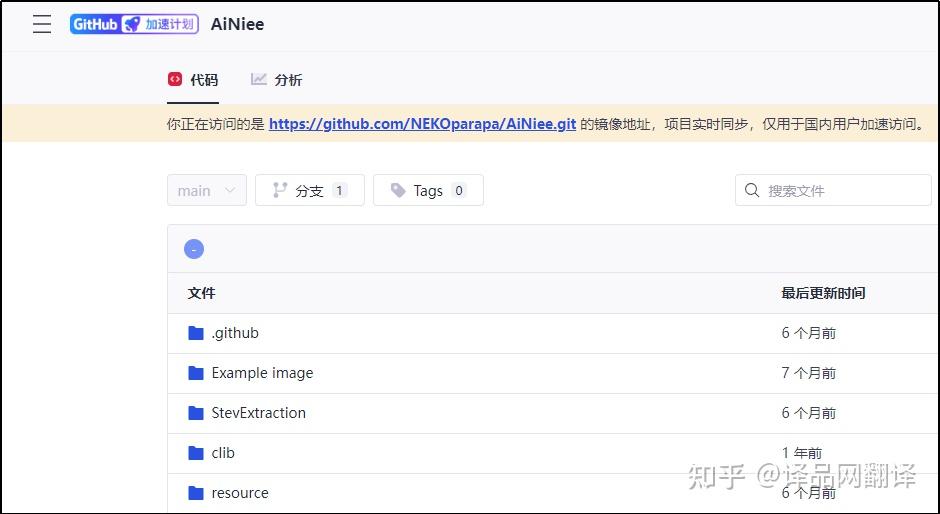The height and width of the screenshot is (514, 940).
Task: Open the StevExtraction folder name
Action: (x=258, y=413)
